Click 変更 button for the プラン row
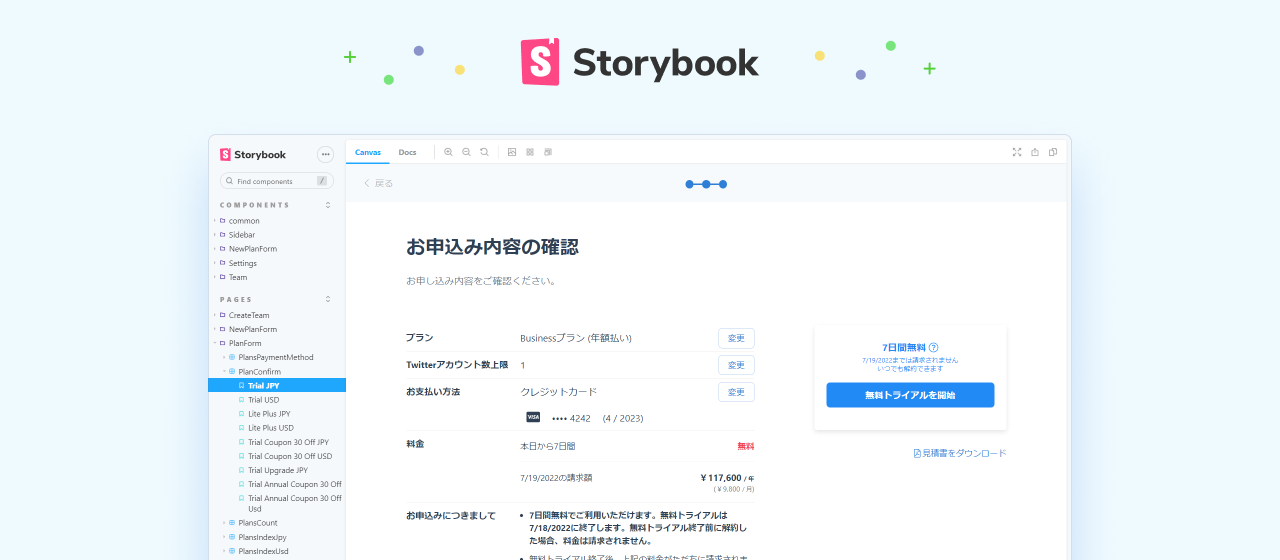1280x560 pixels. coord(736,338)
